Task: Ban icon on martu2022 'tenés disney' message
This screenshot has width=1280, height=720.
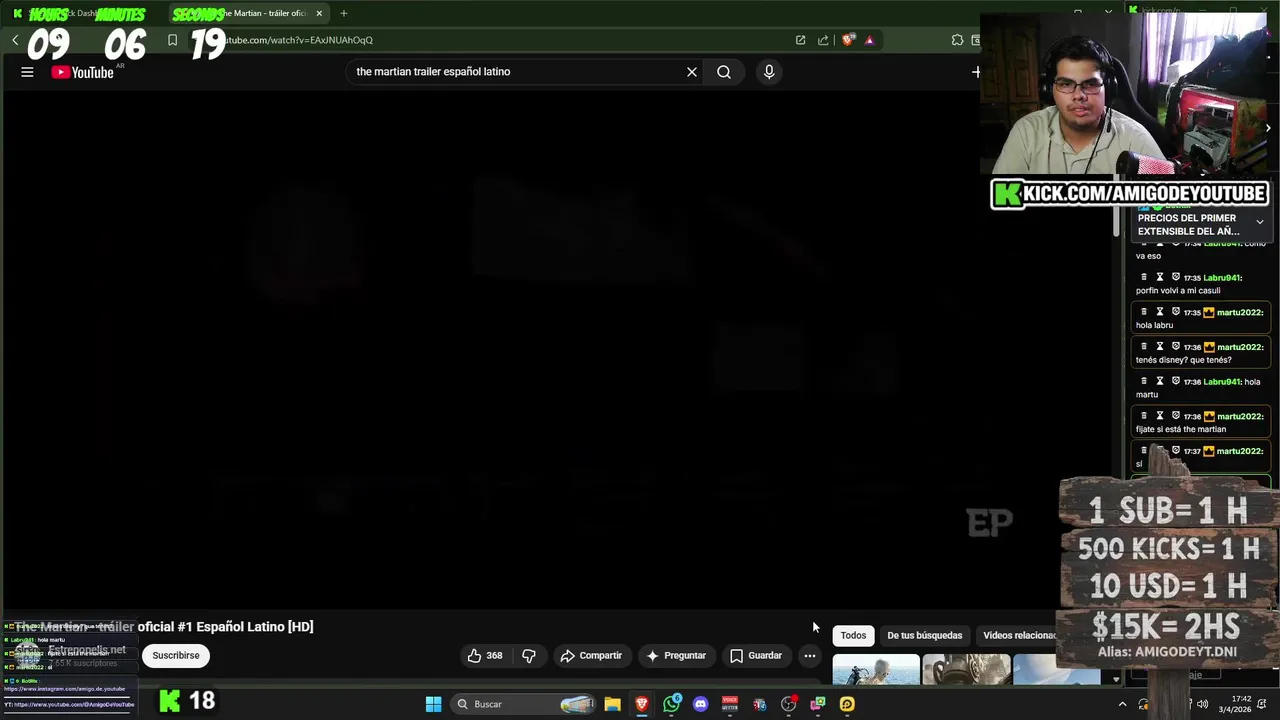Action: [1176, 347]
